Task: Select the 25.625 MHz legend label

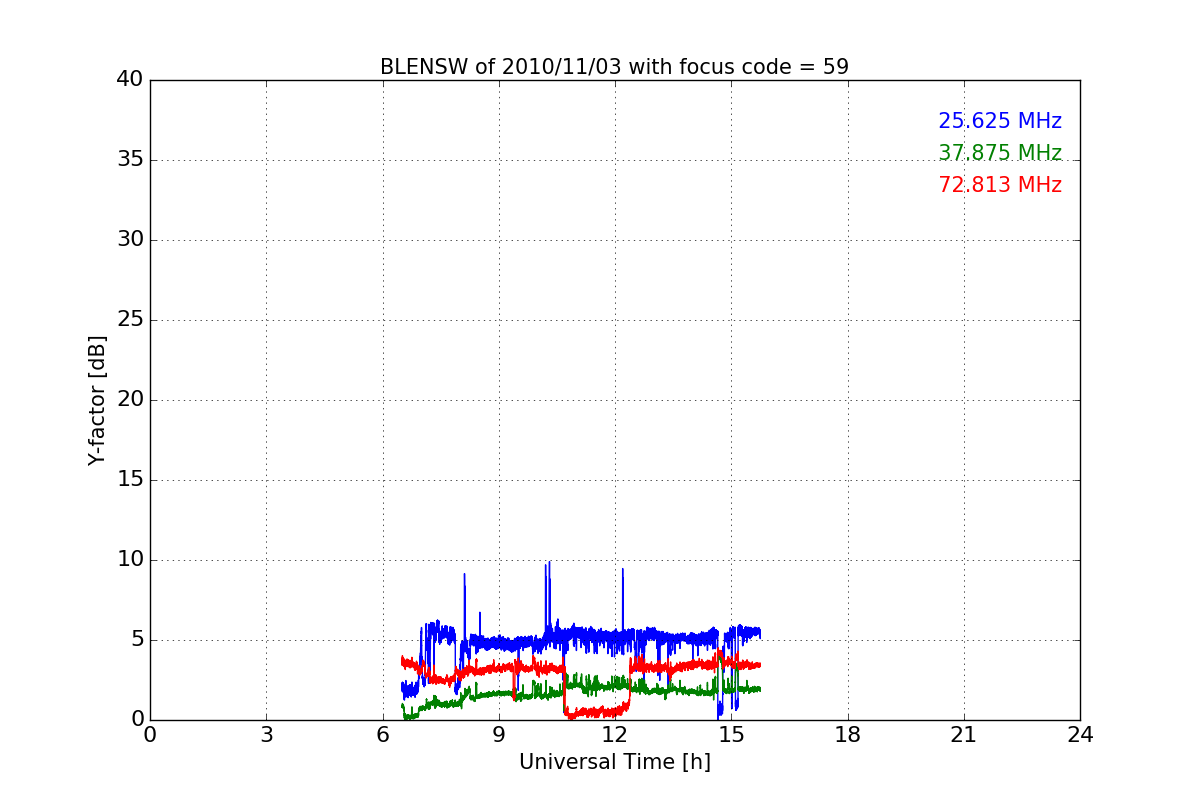Action: (x=1000, y=121)
